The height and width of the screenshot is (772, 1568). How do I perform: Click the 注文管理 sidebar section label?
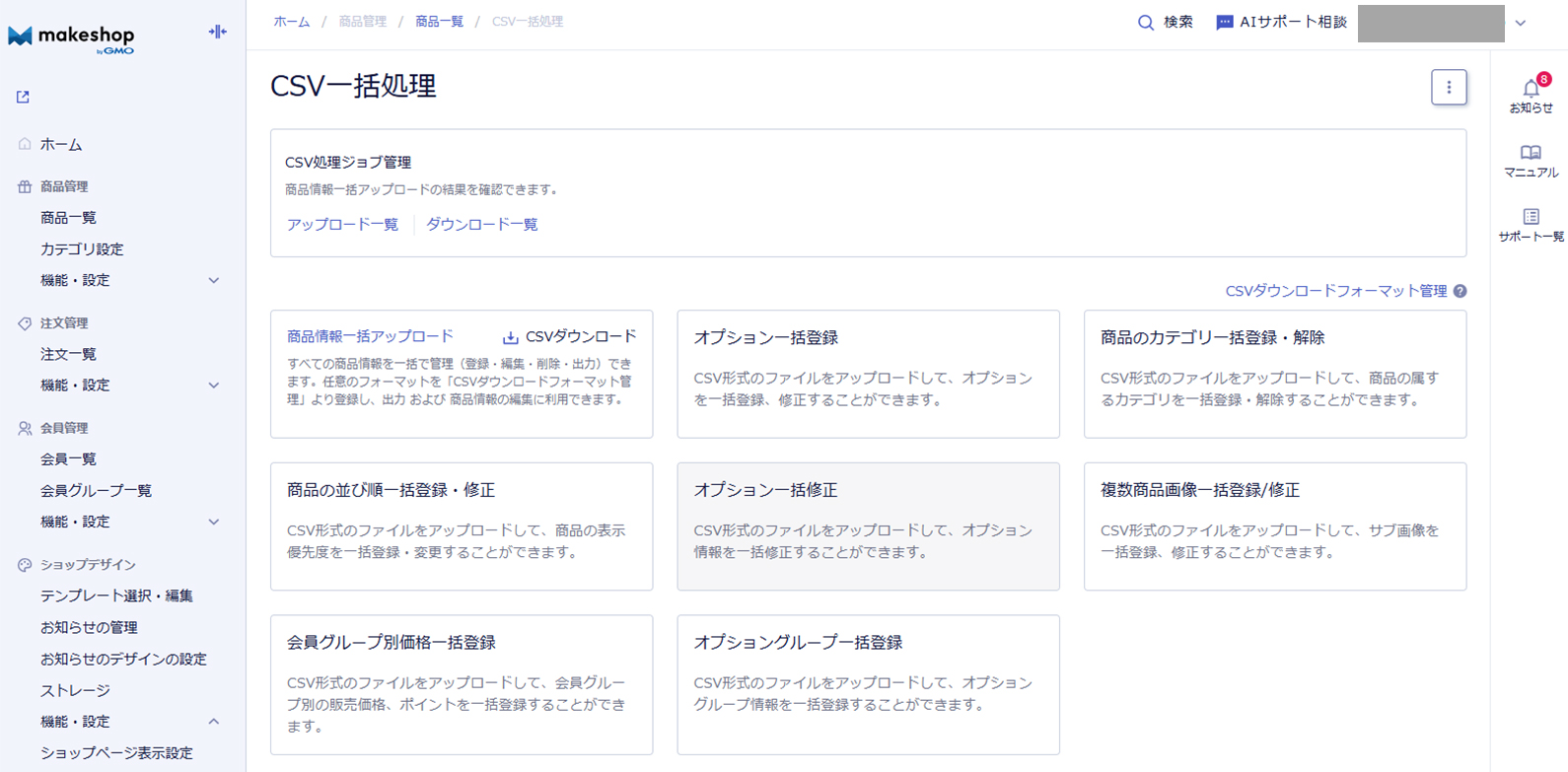[x=64, y=323]
